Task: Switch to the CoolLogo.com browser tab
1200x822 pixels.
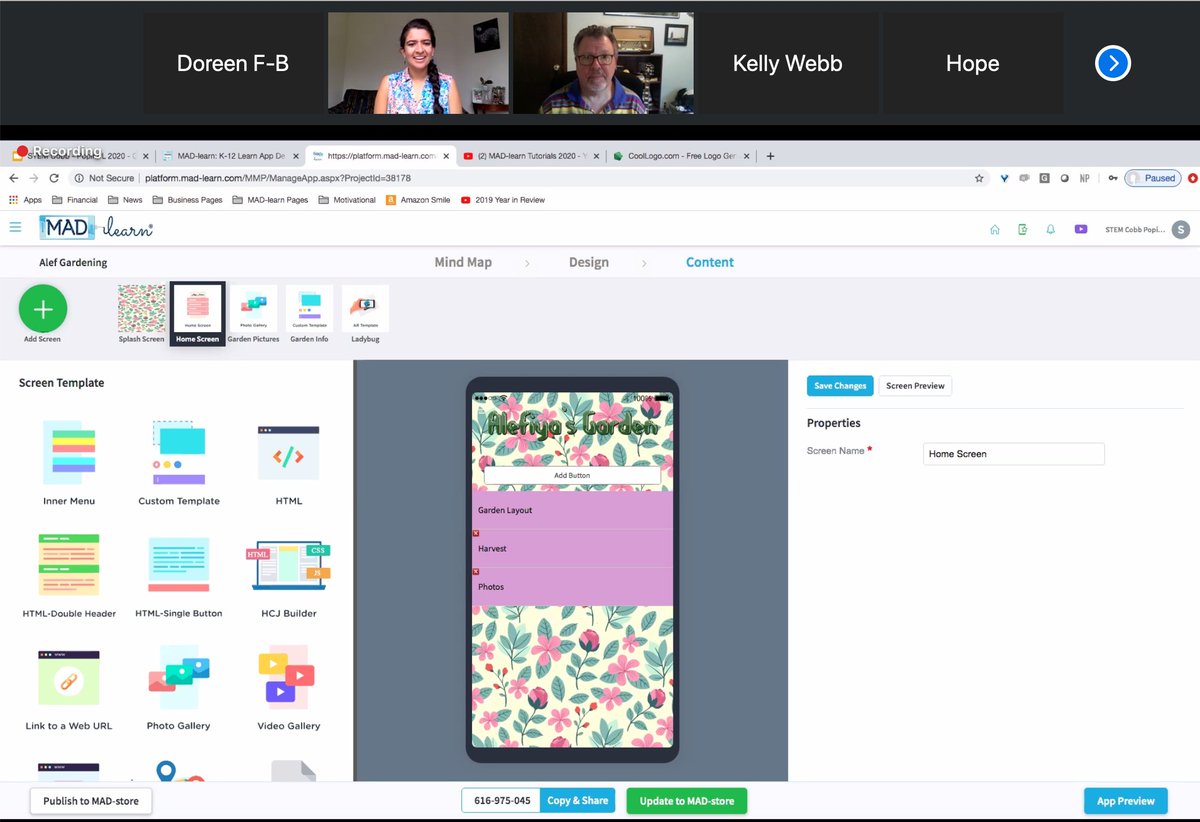Action: pos(680,156)
